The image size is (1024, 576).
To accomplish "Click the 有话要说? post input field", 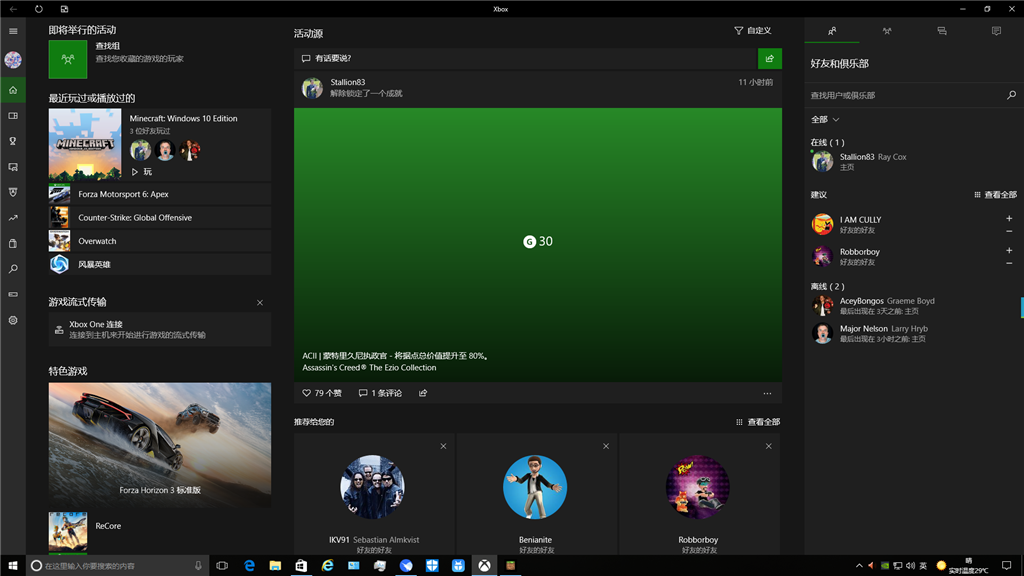I will [x=526, y=59].
